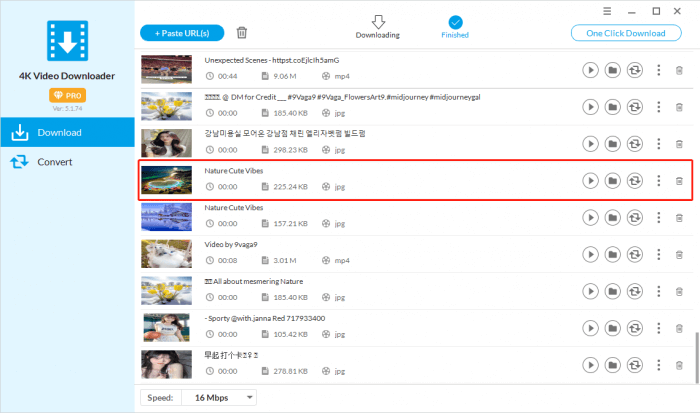Click trash icon next to Paste URL(s)
This screenshot has height=413, width=700.
[241, 33]
